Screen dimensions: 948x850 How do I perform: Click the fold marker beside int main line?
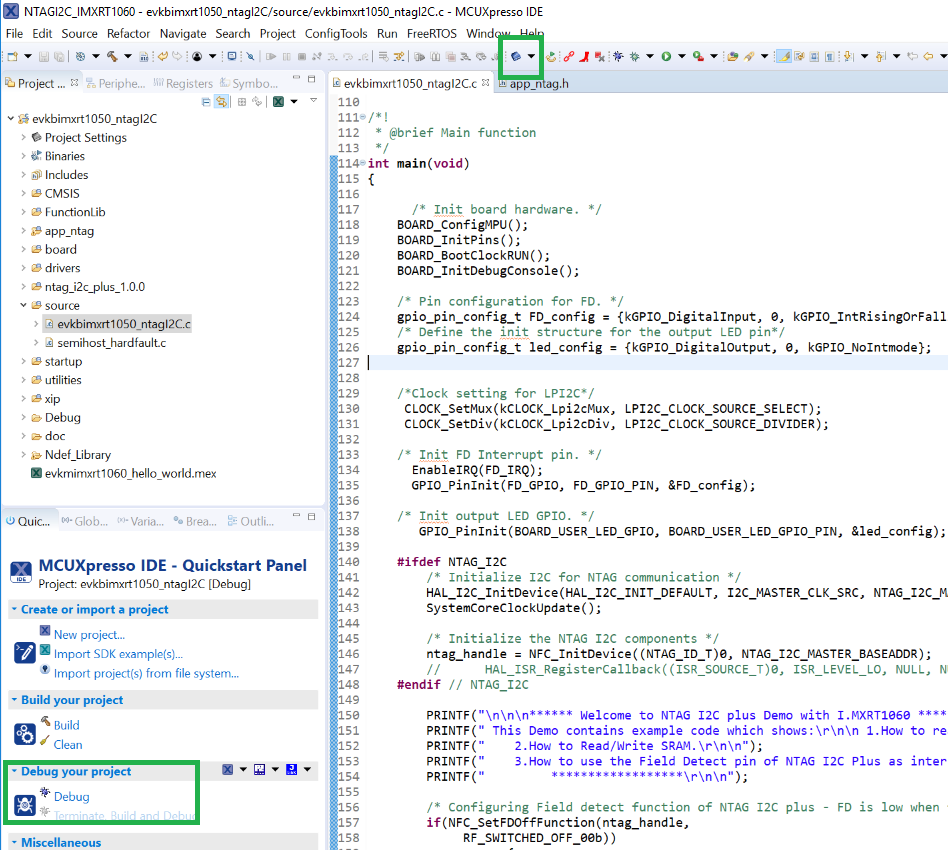363,163
